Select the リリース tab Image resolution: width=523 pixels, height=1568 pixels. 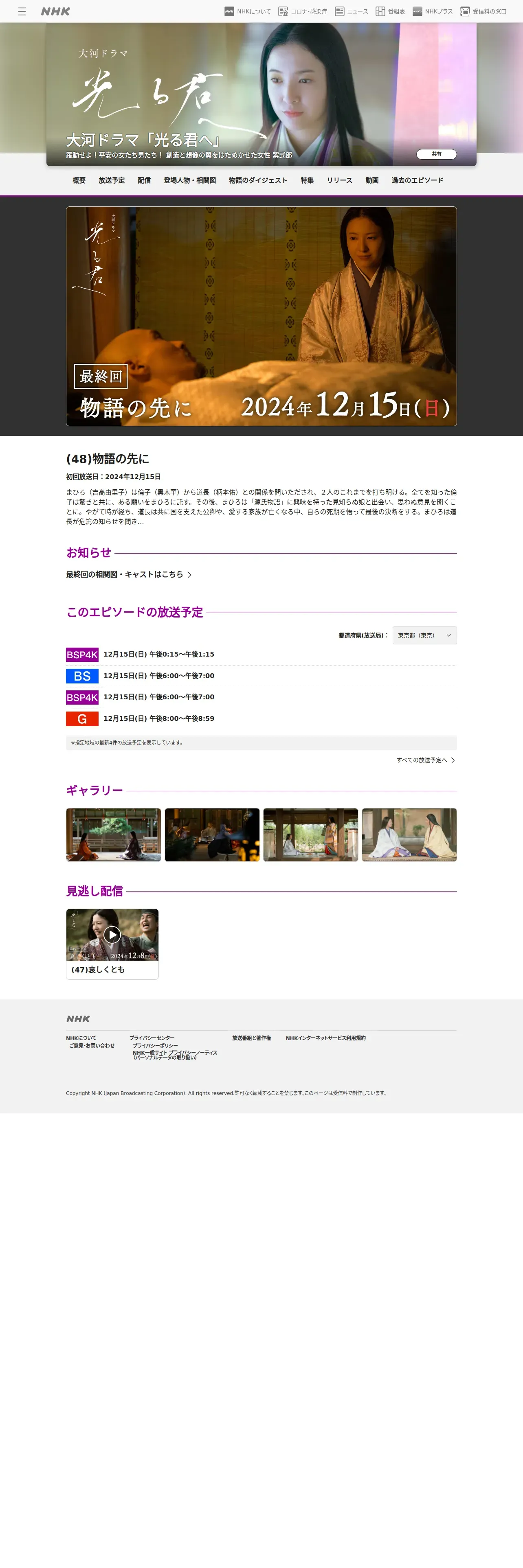point(340,181)
